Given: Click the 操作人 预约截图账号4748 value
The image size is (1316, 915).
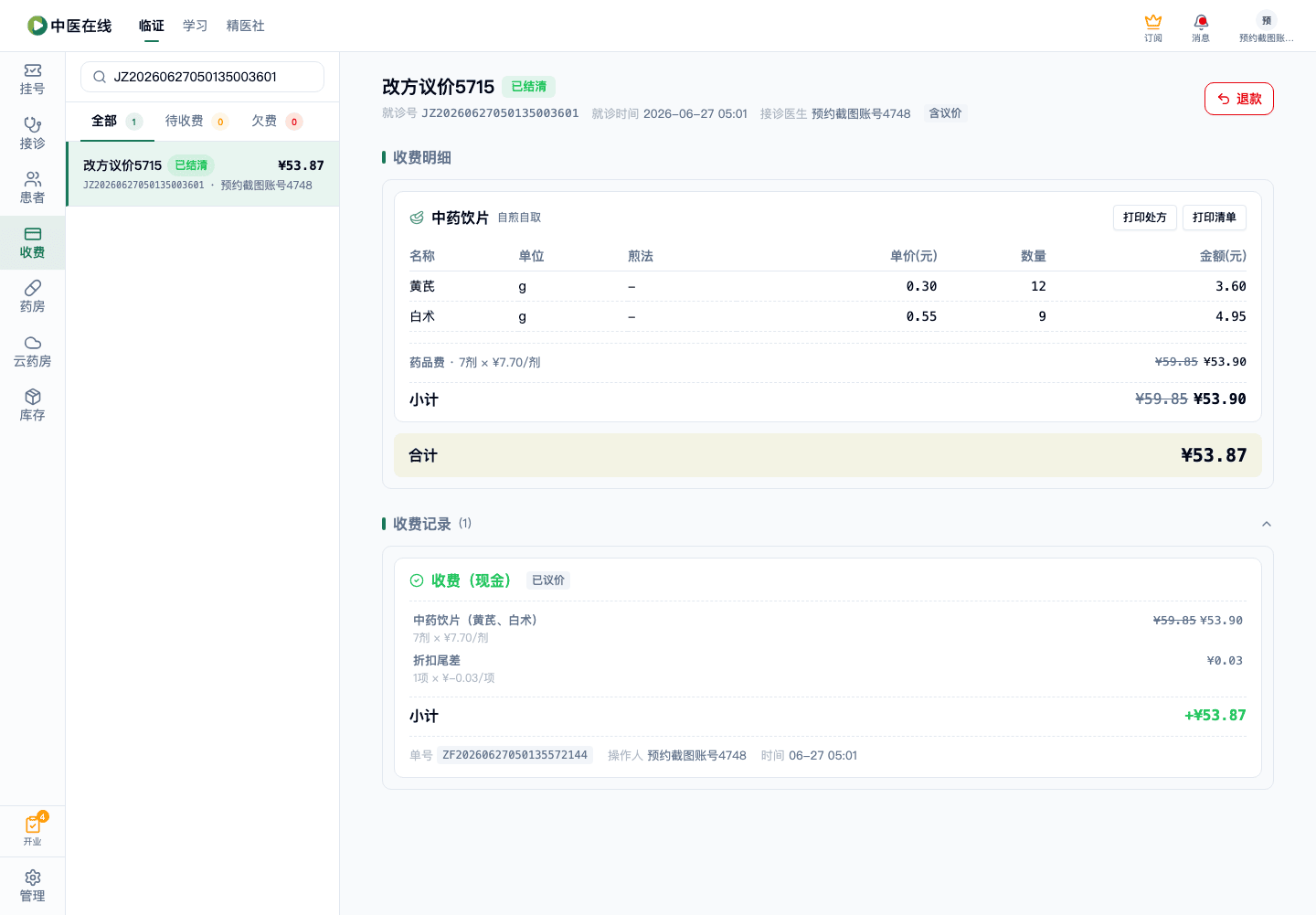Looking at the screenshot, I should tap(697, 755).
